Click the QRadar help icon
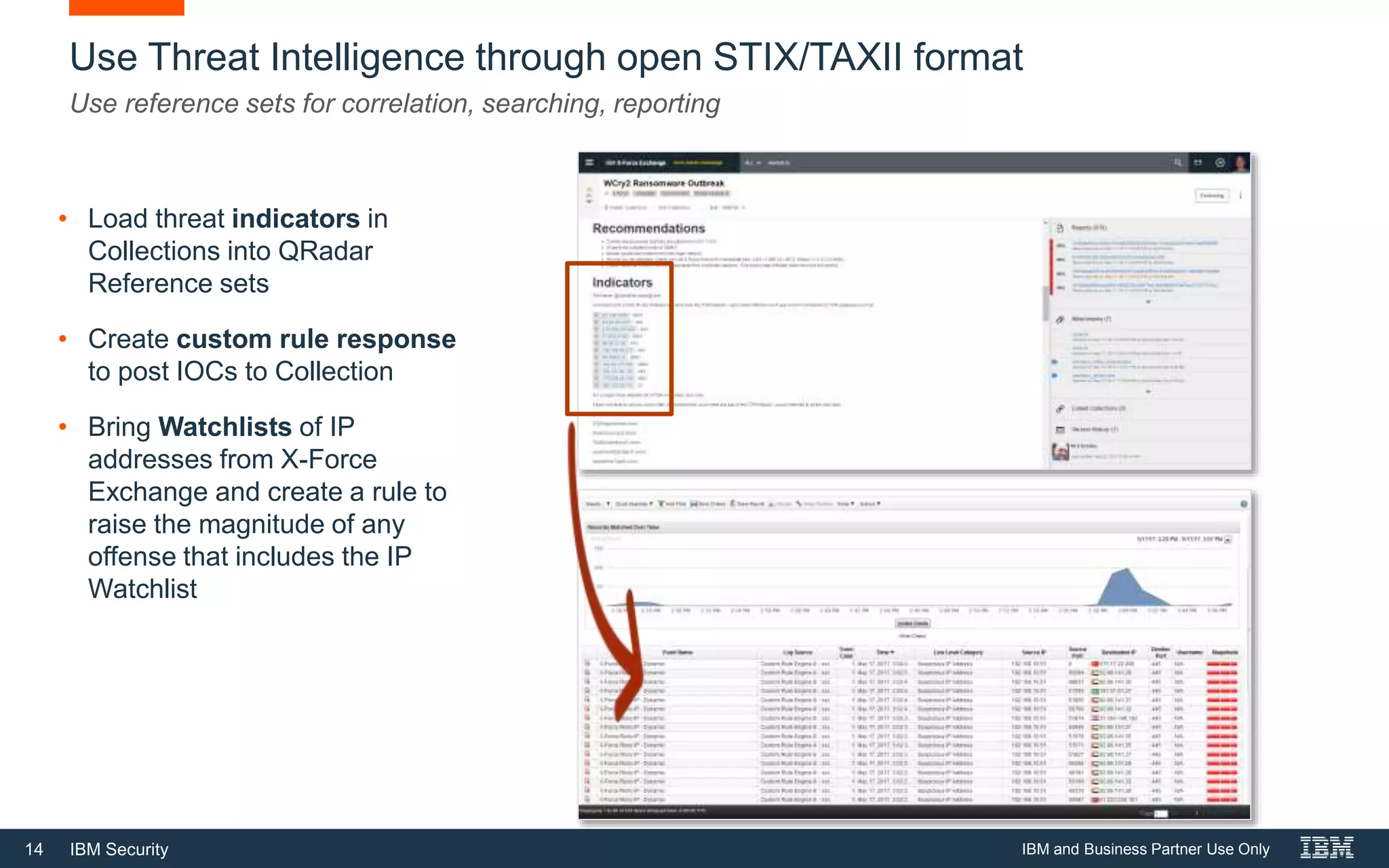 click(x=1244, y=504)
